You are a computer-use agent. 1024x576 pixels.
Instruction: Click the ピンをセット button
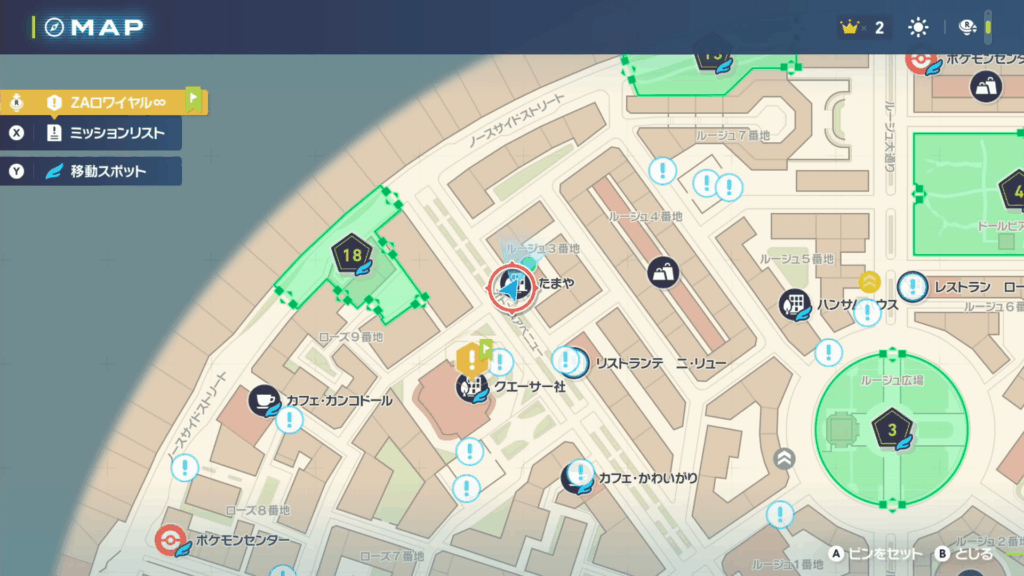tap(876, 554)
